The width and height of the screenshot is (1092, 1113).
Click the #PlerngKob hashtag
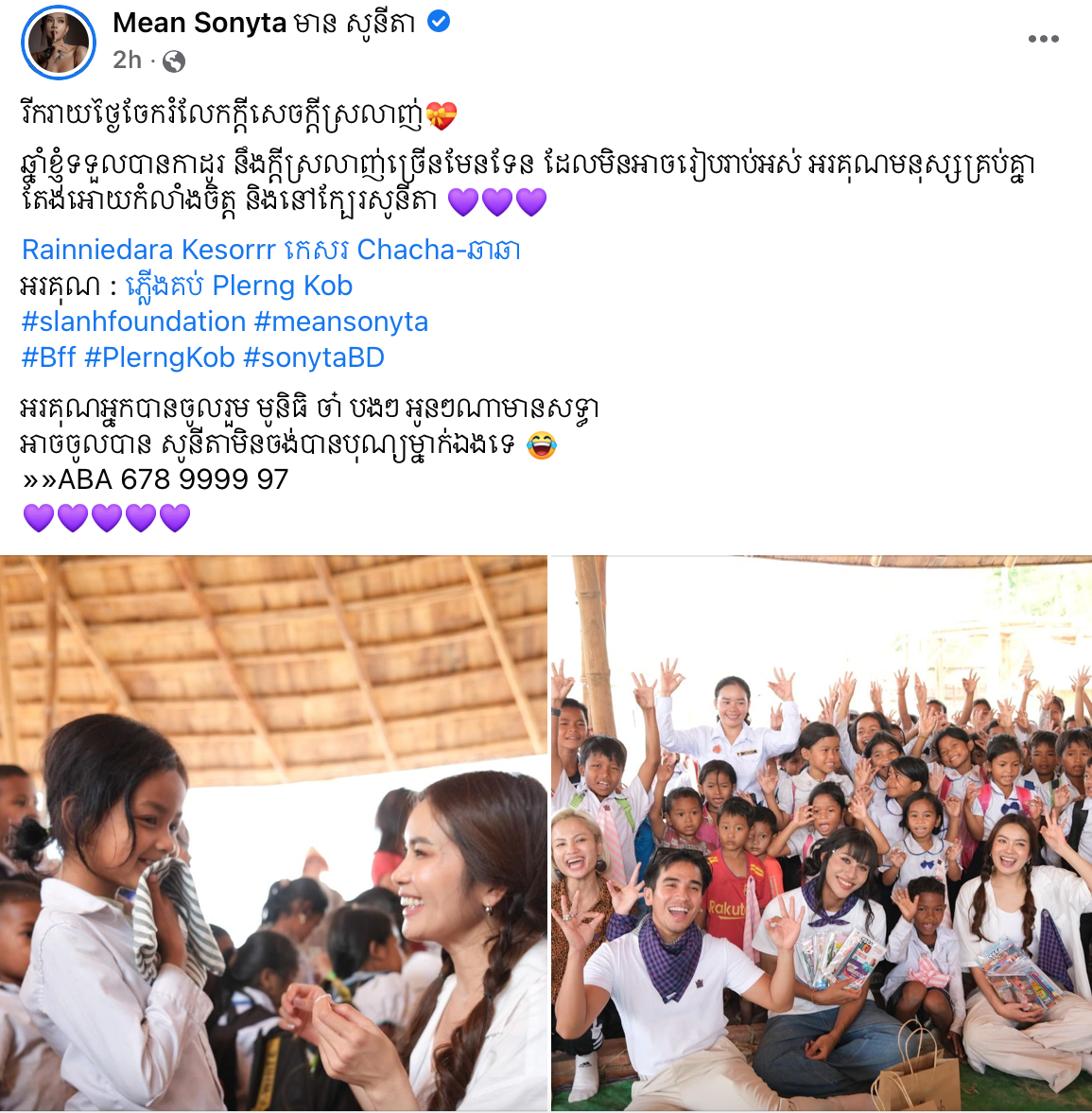tap(160, 357)
